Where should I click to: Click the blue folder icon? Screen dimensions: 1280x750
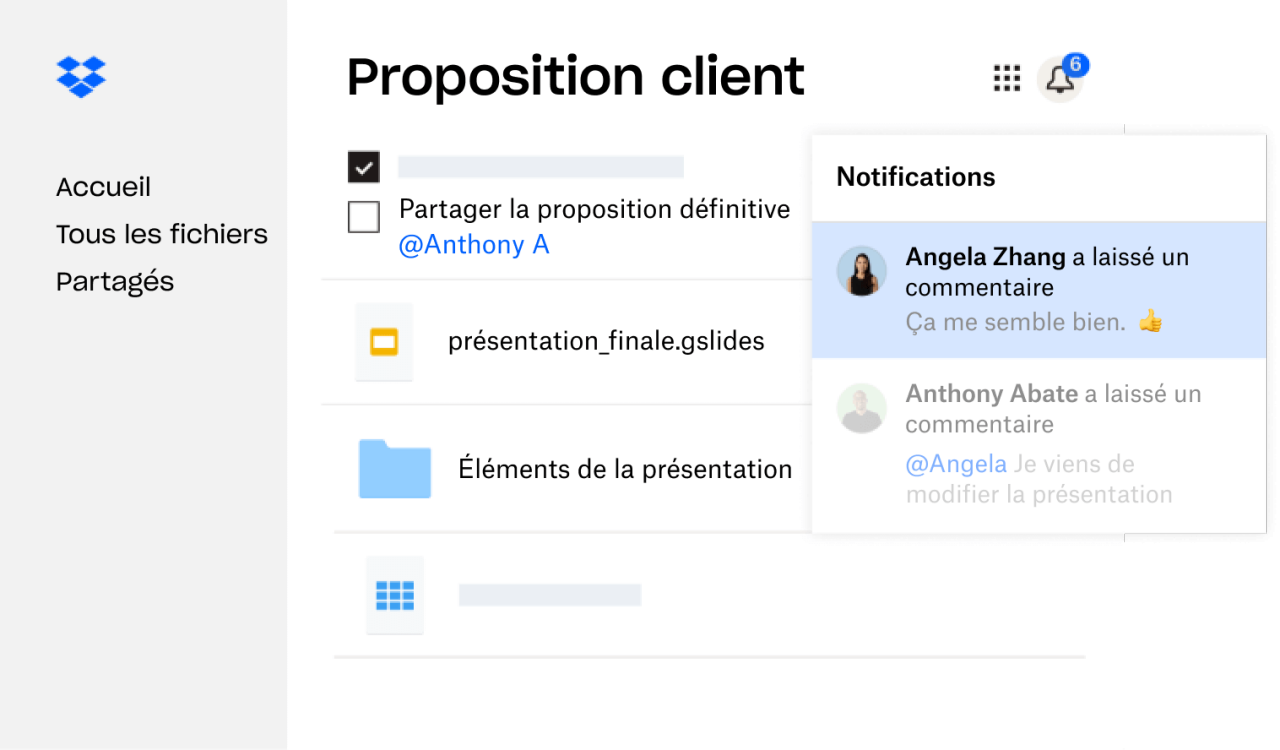click(395, 468)
